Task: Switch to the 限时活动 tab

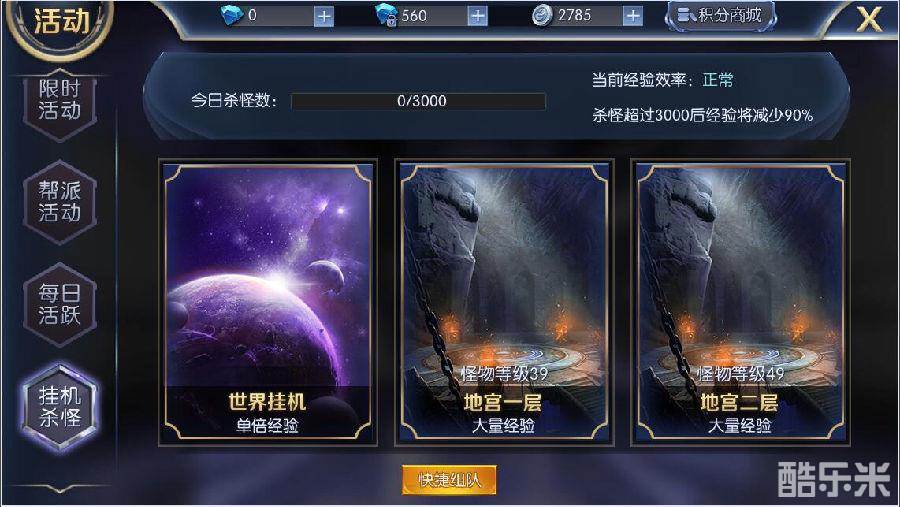Action: 60,100
